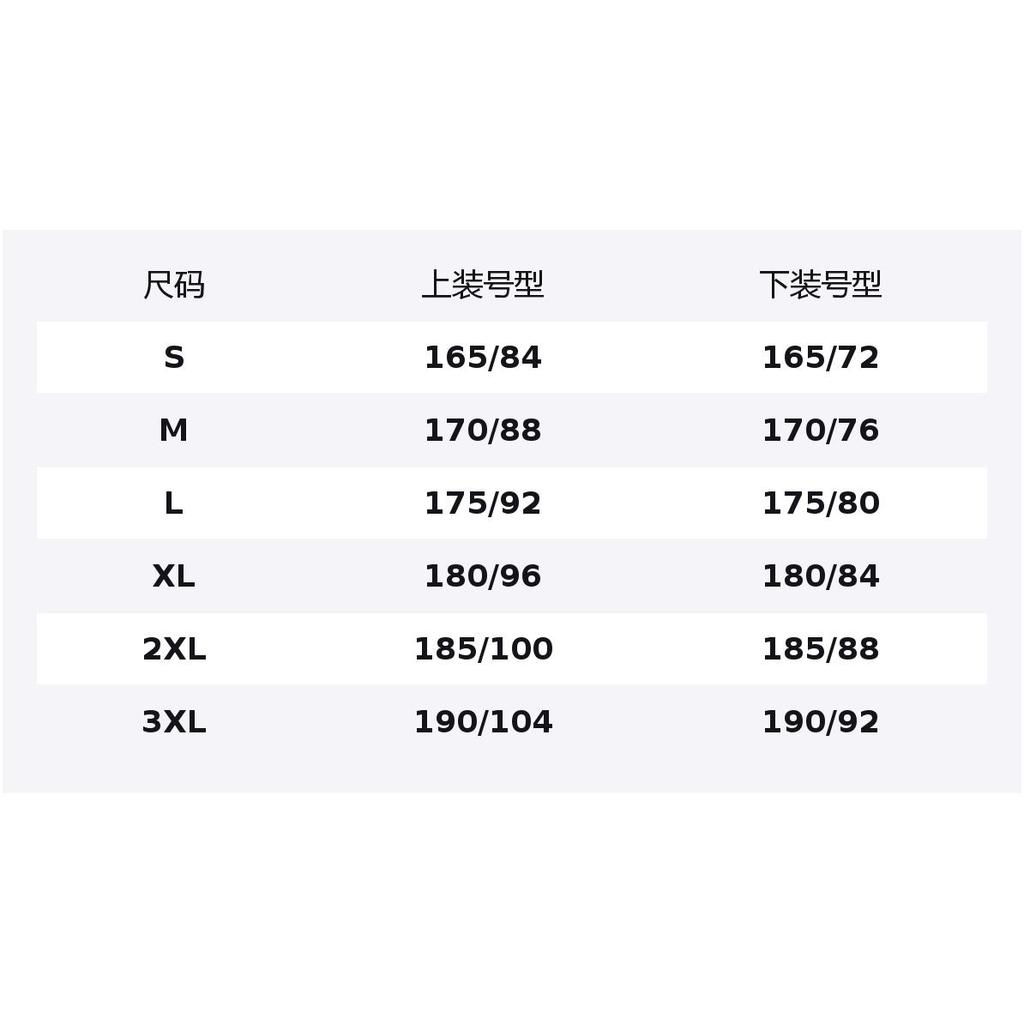This screenshot has height=1024, width=1024.
Task: Select the XL size row label
Action: [174, 576]
